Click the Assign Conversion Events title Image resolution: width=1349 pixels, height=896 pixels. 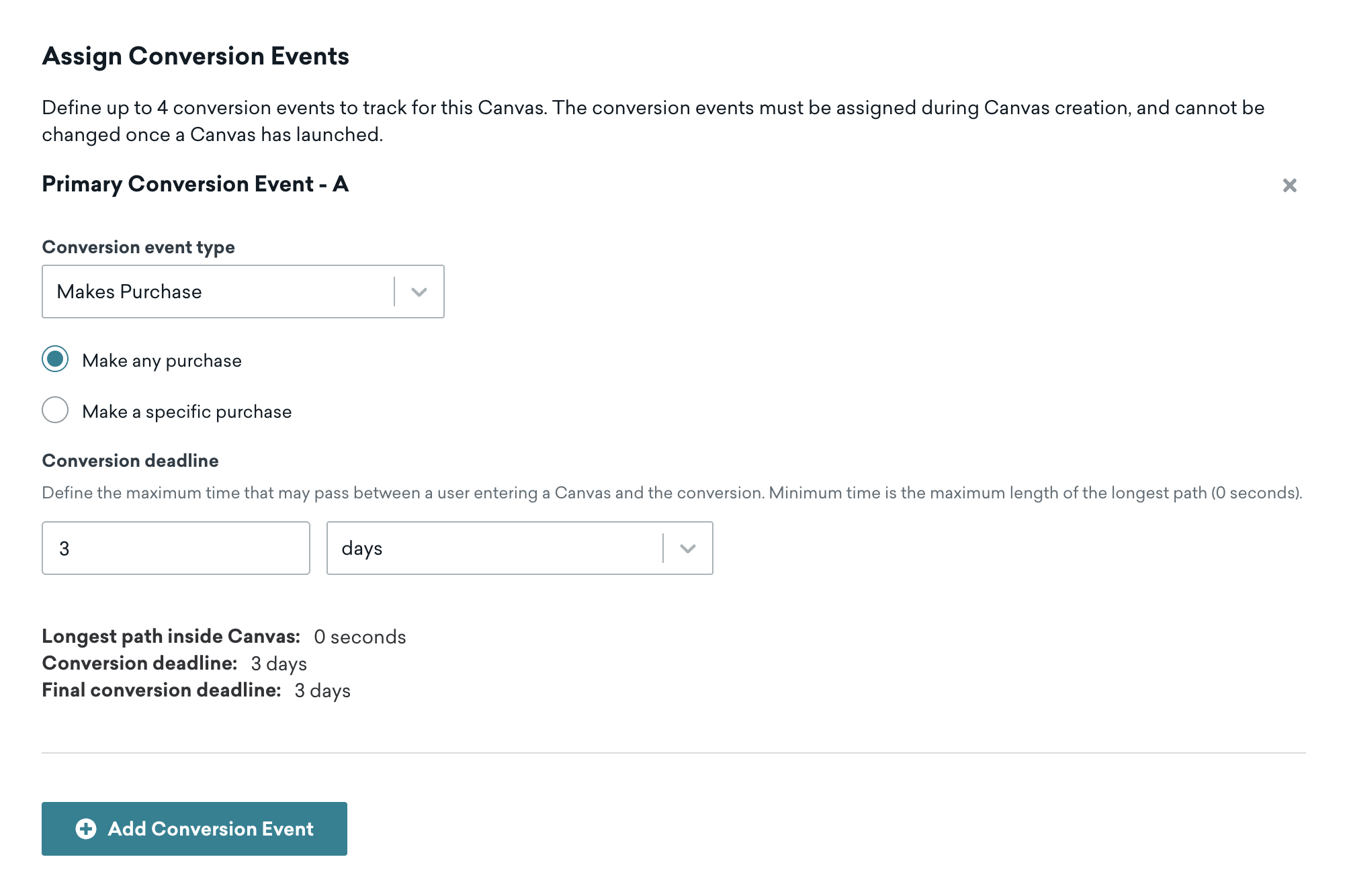click(195, 56)
